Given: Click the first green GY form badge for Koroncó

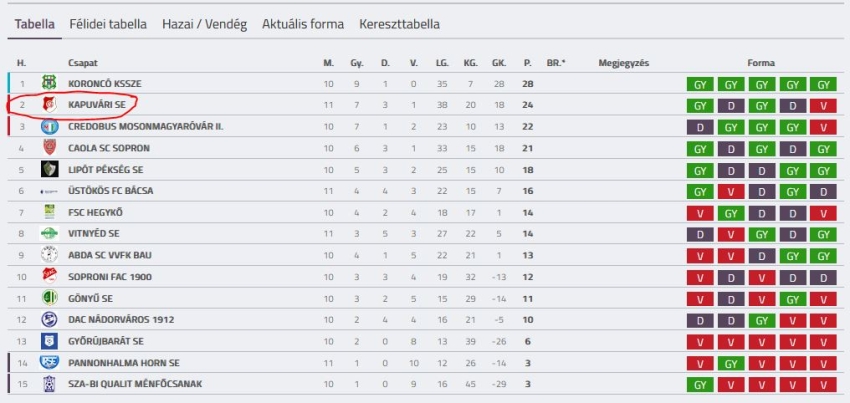Looking at the screenshot, I should [700, 84].
